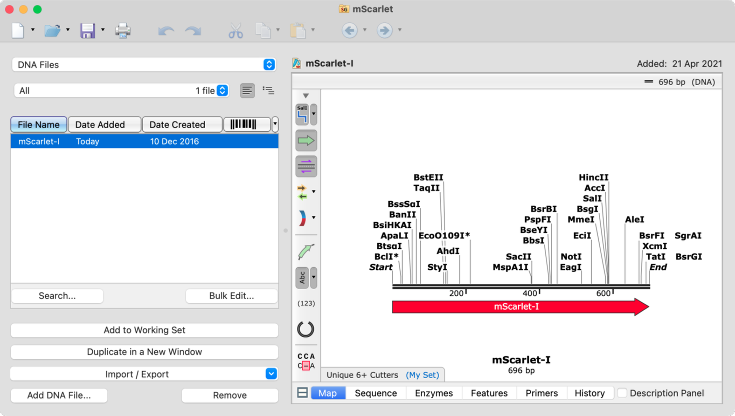Viewport: 735px width, 416px height.
Task: Click the Redo arrow icon
Action: (193, 31)
